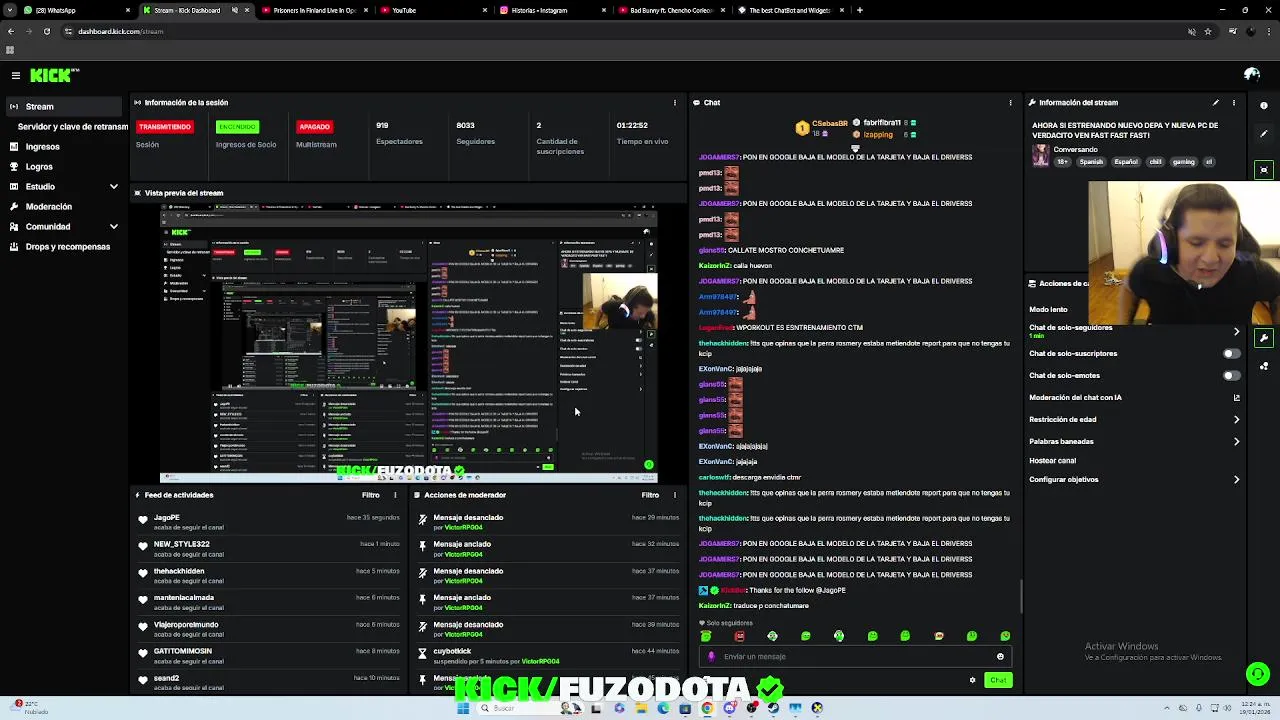Viewport: 1280px width, 720px height.
Task: Click the Spanish stream tag
Action: point(1091,162)
